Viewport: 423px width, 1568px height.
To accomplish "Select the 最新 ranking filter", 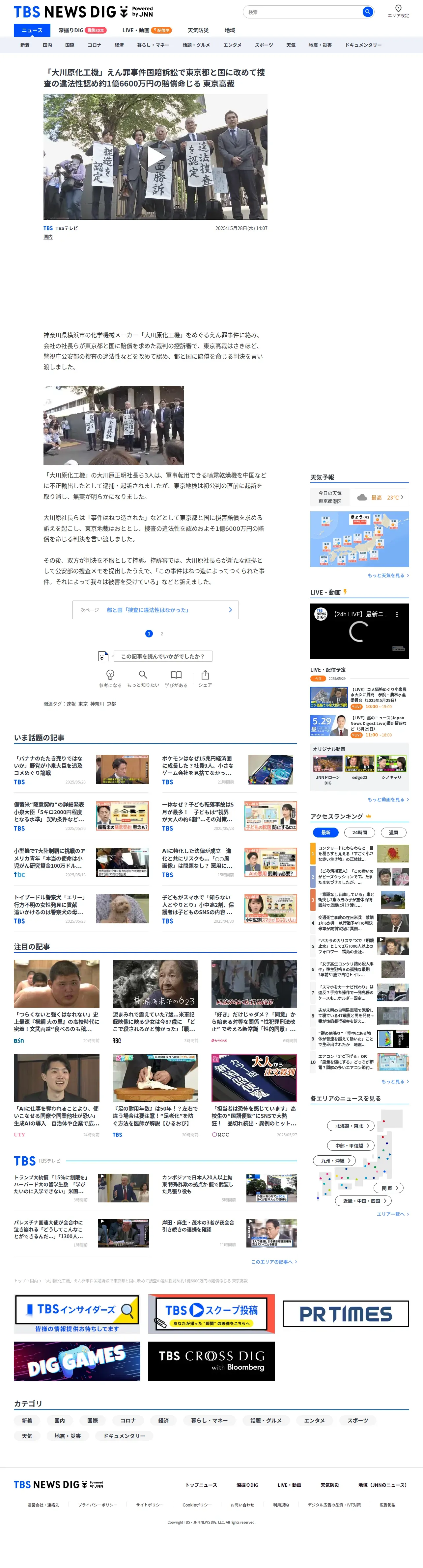I will point(326,832).
